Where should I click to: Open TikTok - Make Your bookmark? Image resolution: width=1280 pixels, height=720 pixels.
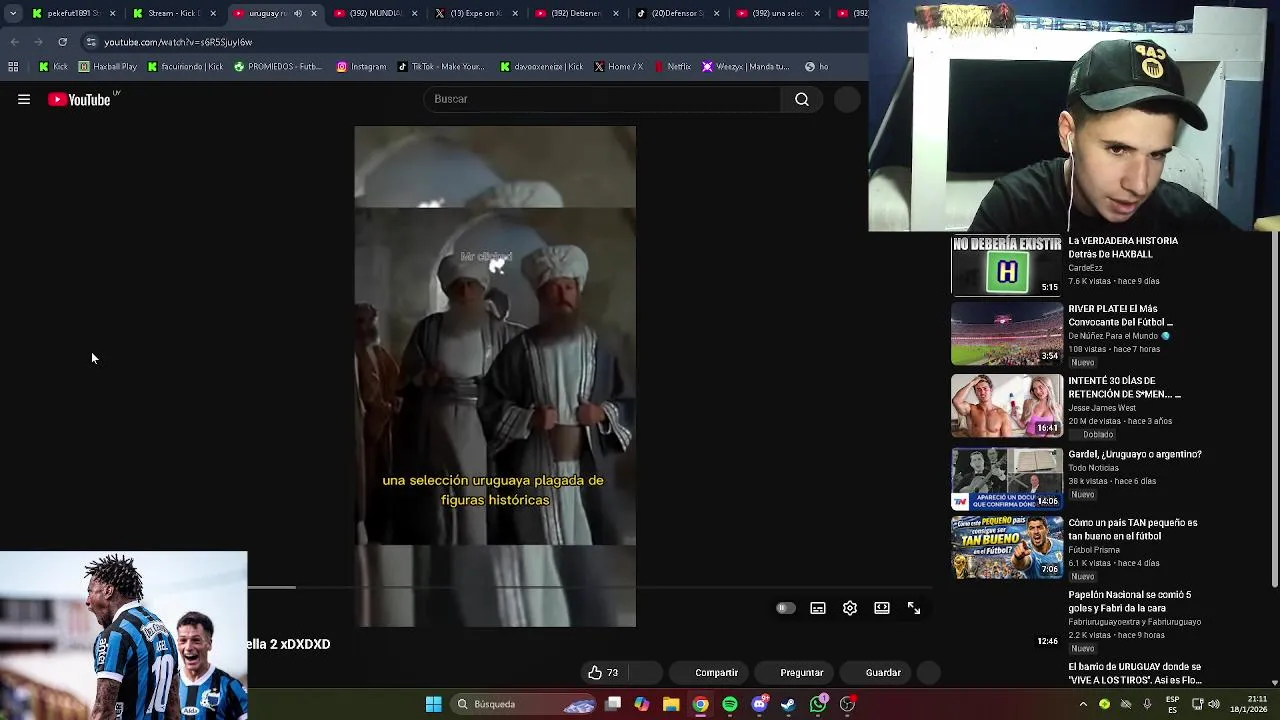click(x=441, y=67)
